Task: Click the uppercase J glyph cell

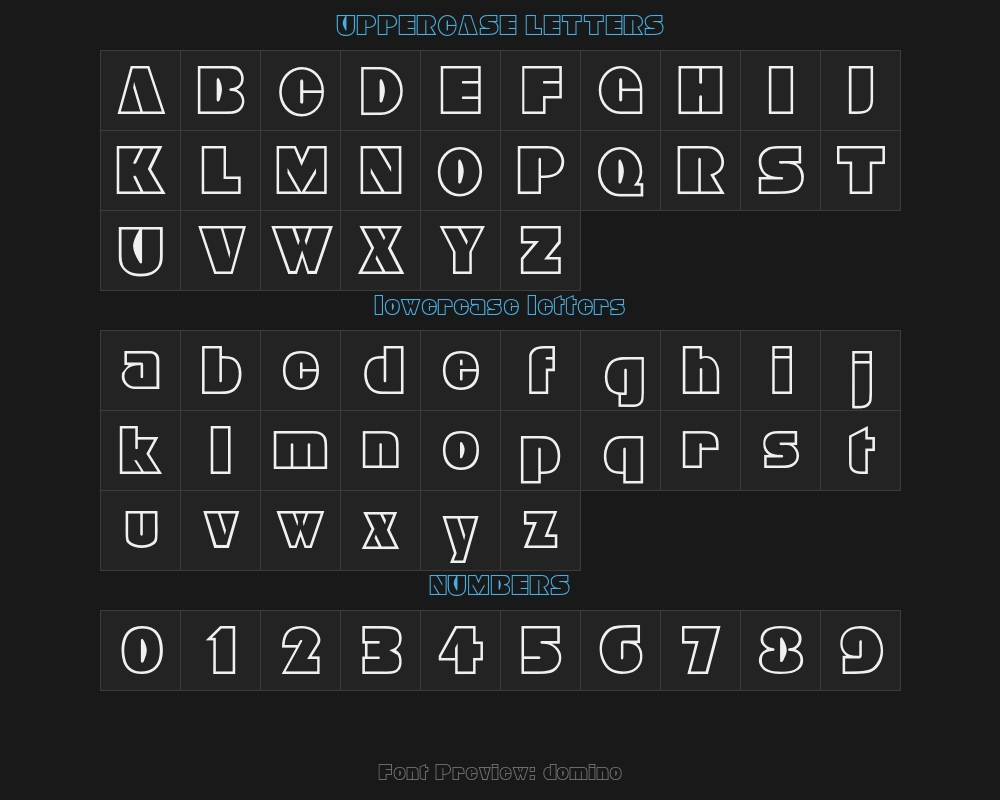Action: 860,90
